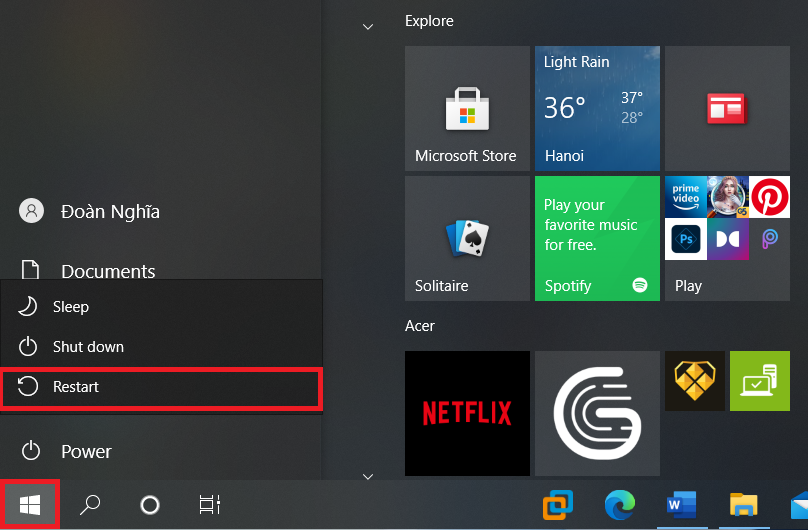Click the Acer group header
This screenshot has width=808, height=530.
[420, 326]
